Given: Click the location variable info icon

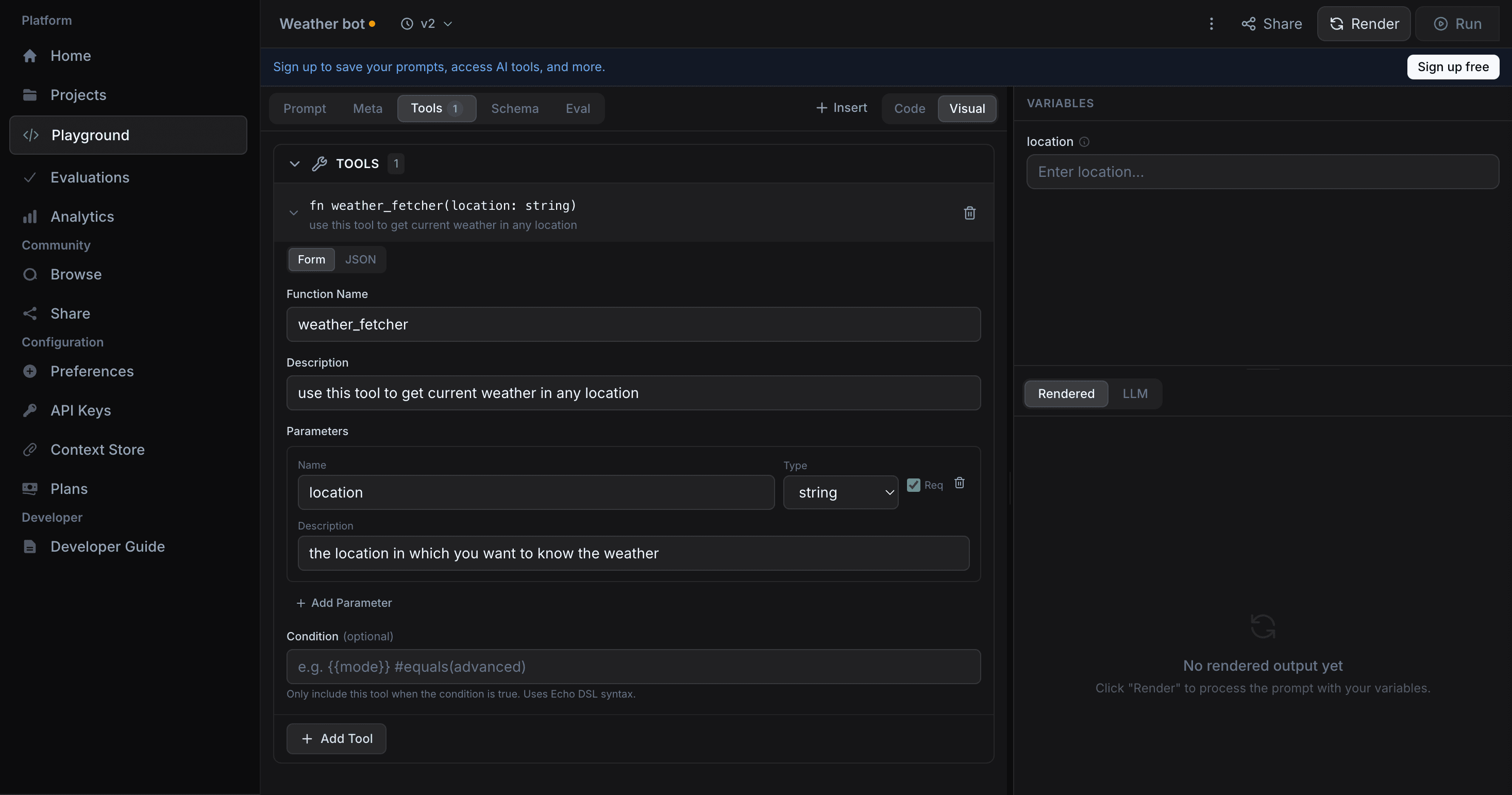Looking at the screenshot, I should tap(1085, 141).
